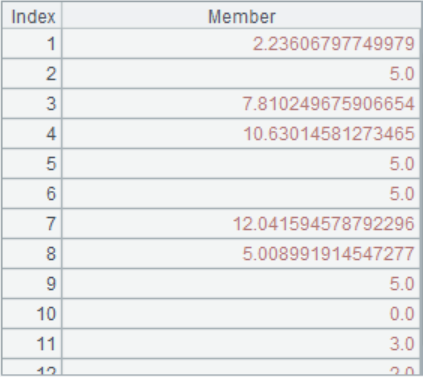The width and height of the screenshot is (423, 377).
Task: Click index cell 1
Action: pyautogui.click(x=32, y=44)
